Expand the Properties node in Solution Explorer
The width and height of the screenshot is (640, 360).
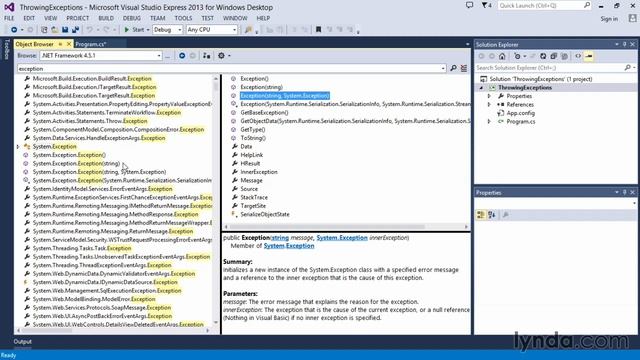tap(489, 96)
